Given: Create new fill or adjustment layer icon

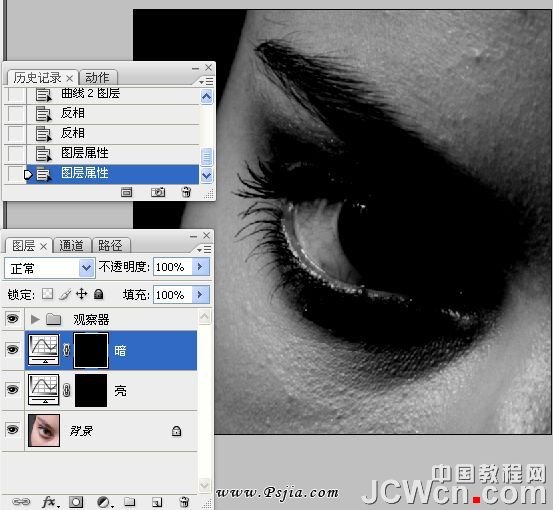Looking at the screenshot, I should [104, 502].
